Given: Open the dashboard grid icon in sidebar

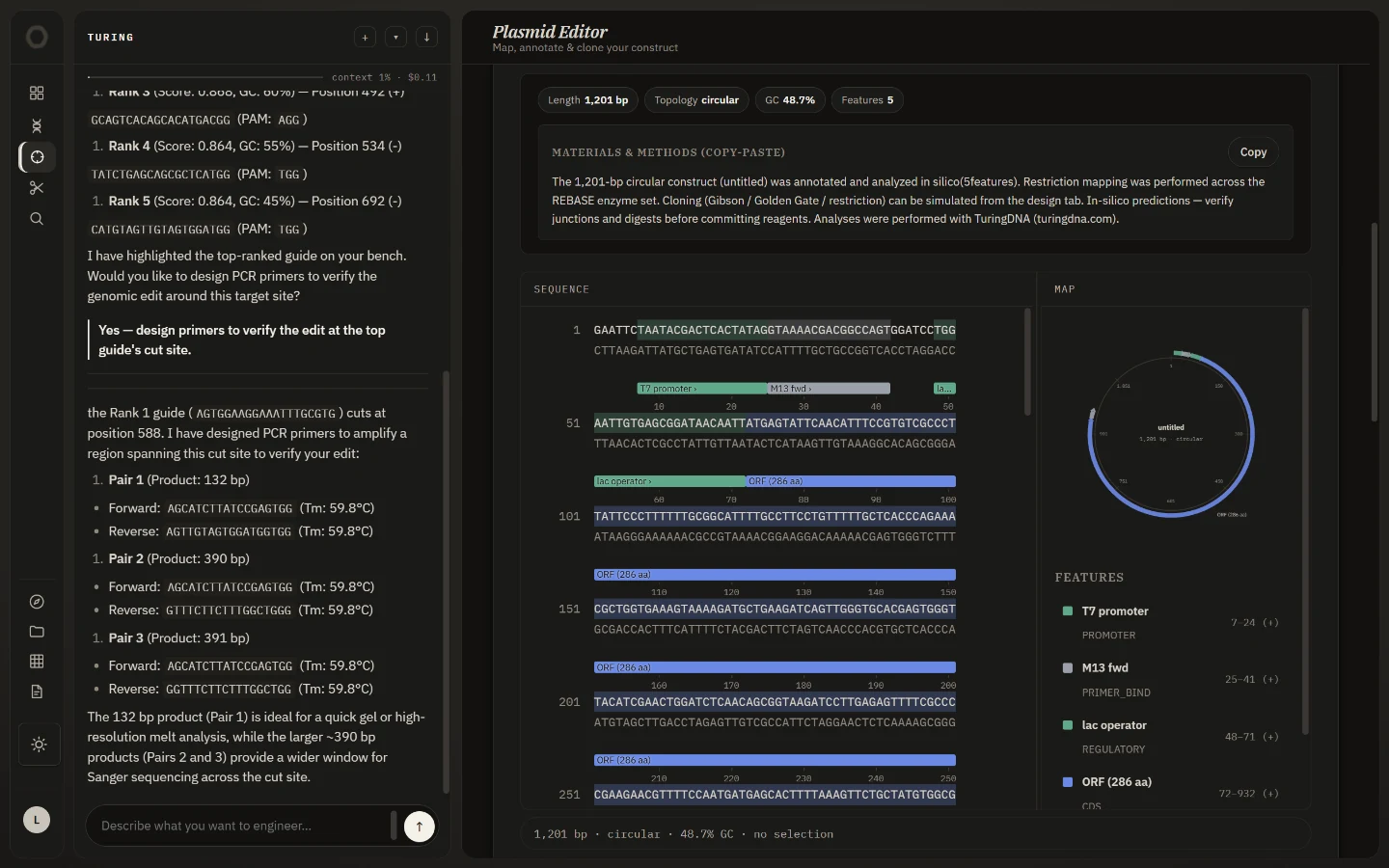Looking at the screenshot, I should 37,93.
